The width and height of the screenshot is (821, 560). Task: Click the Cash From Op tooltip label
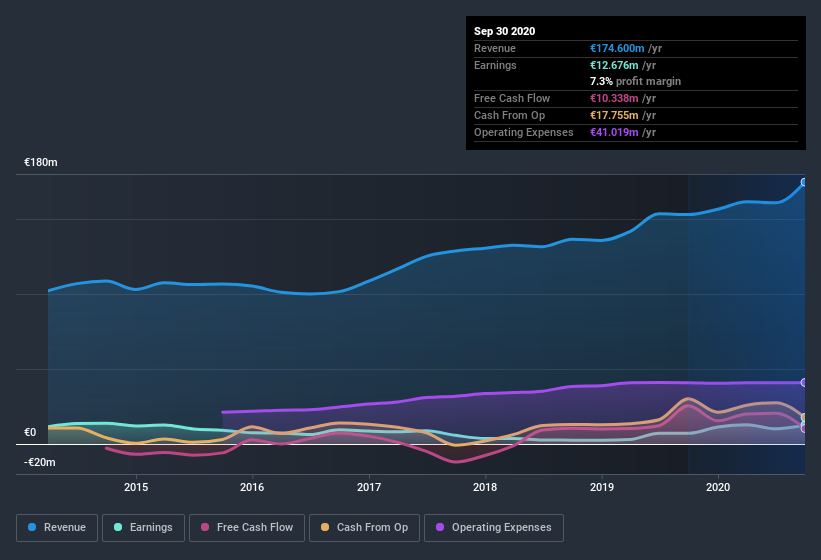(x=509, y=115)
